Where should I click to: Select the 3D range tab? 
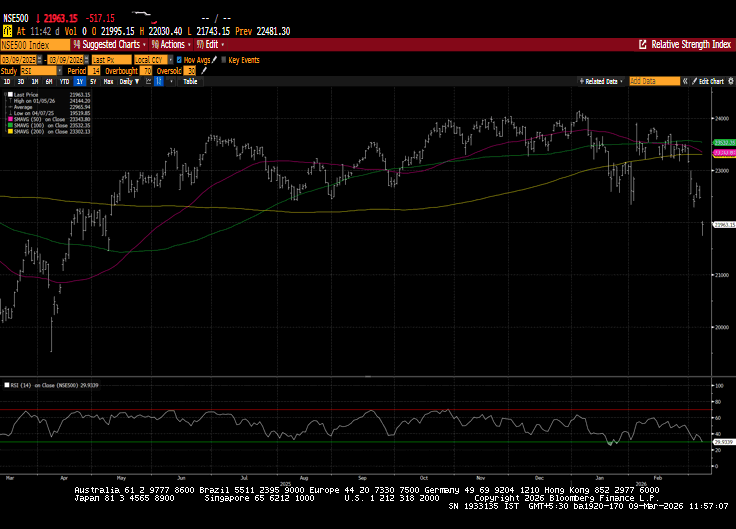tap(21, 81)
